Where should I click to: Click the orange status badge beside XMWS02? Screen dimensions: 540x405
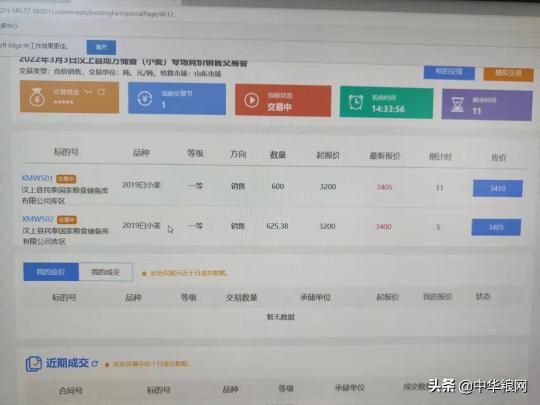(67, 219)
